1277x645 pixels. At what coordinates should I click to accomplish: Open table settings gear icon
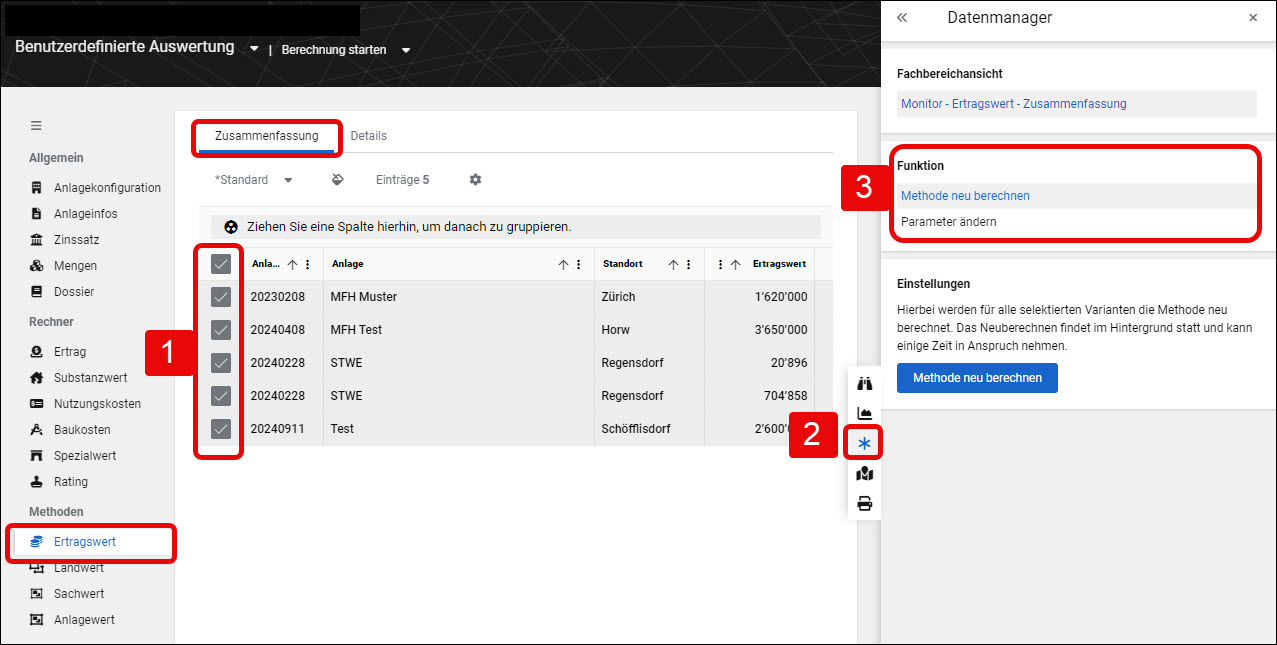pos(476,180)
